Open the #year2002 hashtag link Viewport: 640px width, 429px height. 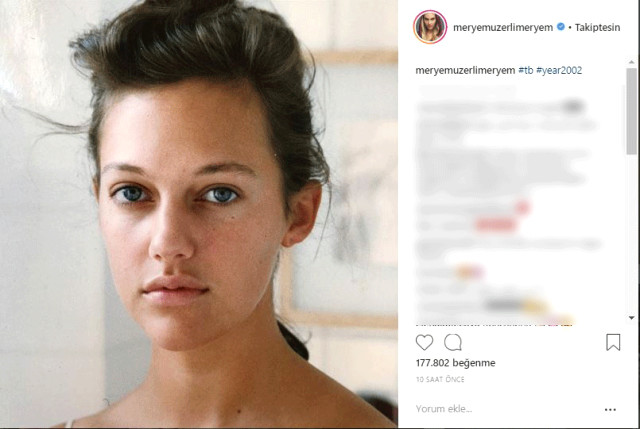pos(559,70)
